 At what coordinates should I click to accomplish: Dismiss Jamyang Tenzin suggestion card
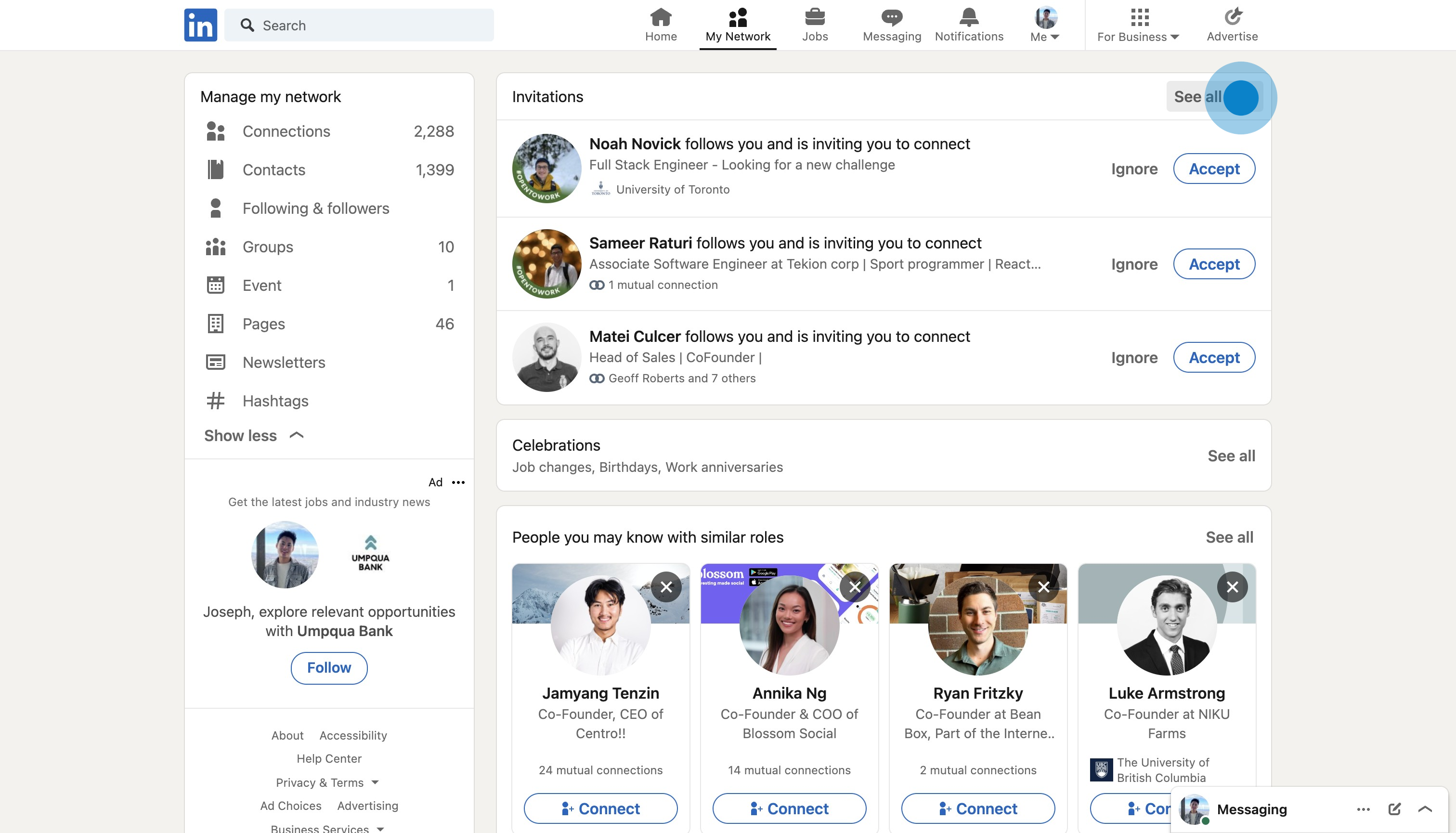[666, 586]
